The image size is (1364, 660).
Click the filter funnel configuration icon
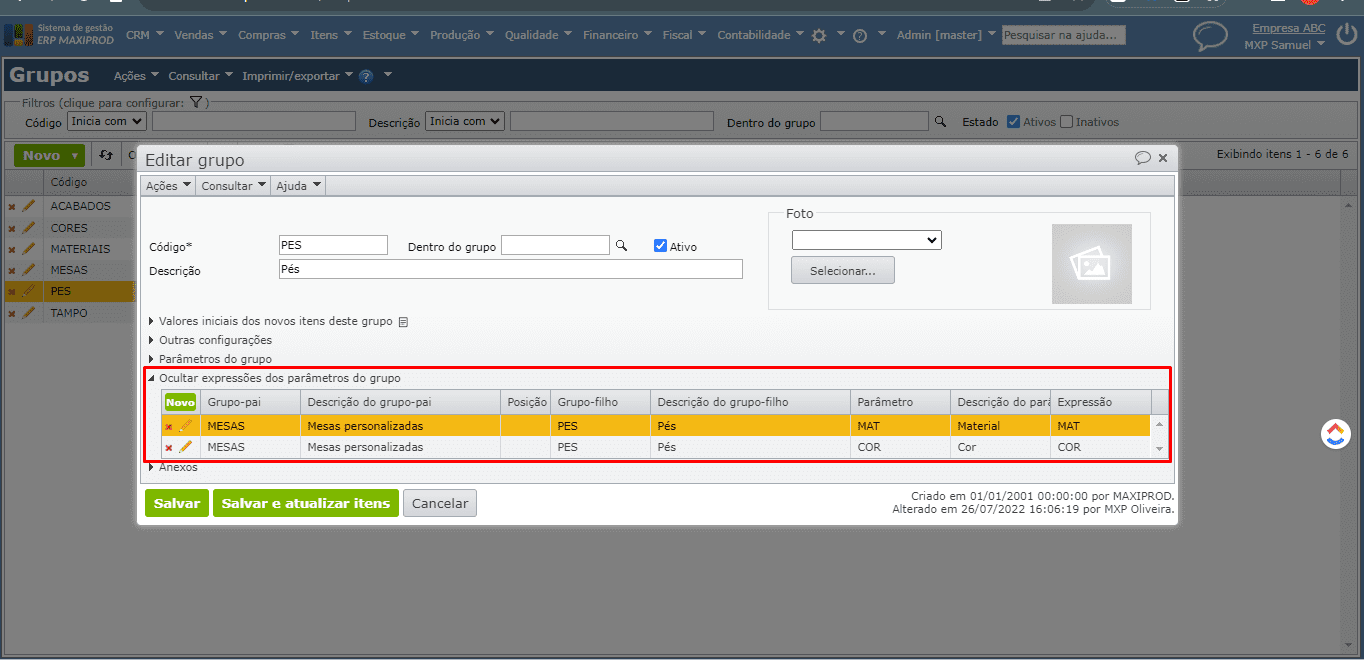click(196, 102)
